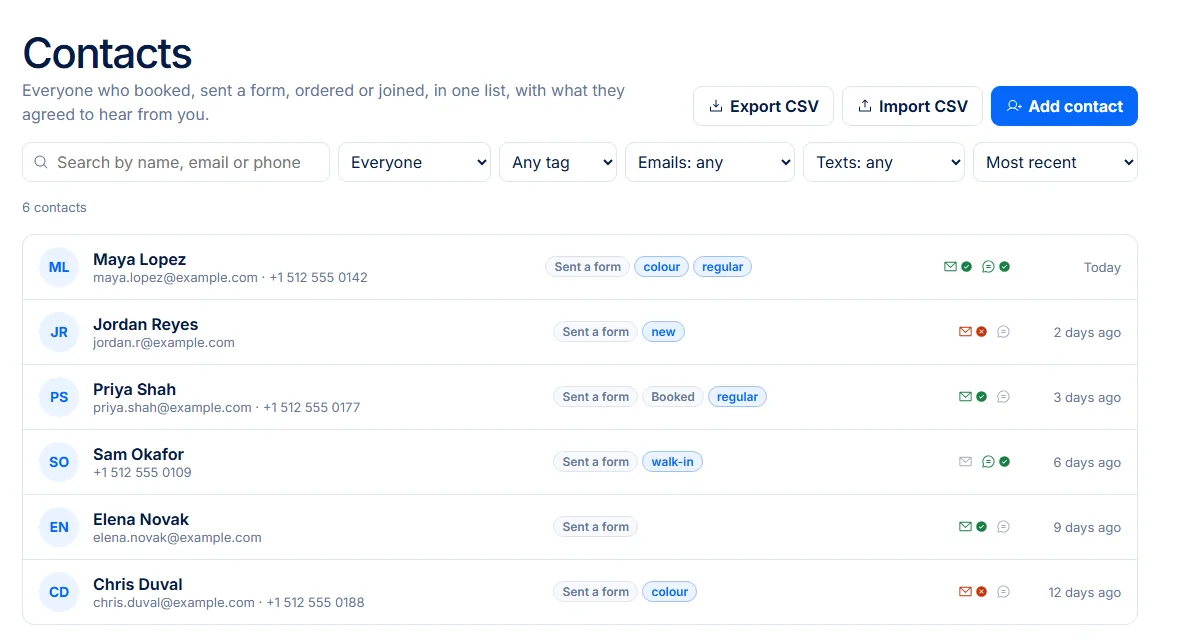Open the Chris Duval contact name
The height and width of the screenshot is (640, 1180).
click(138, 584)
